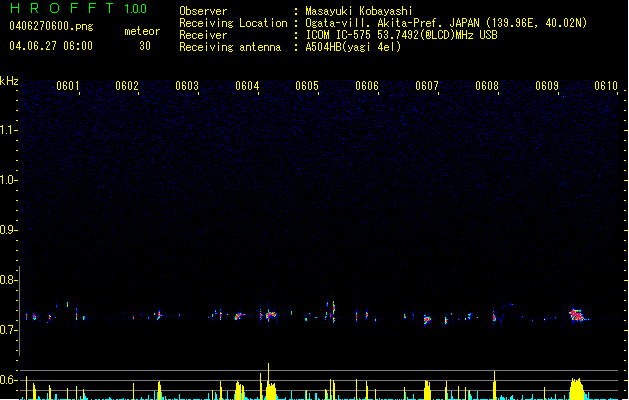Click the 1.0 kHz frequency axis label

coord(8,179)
